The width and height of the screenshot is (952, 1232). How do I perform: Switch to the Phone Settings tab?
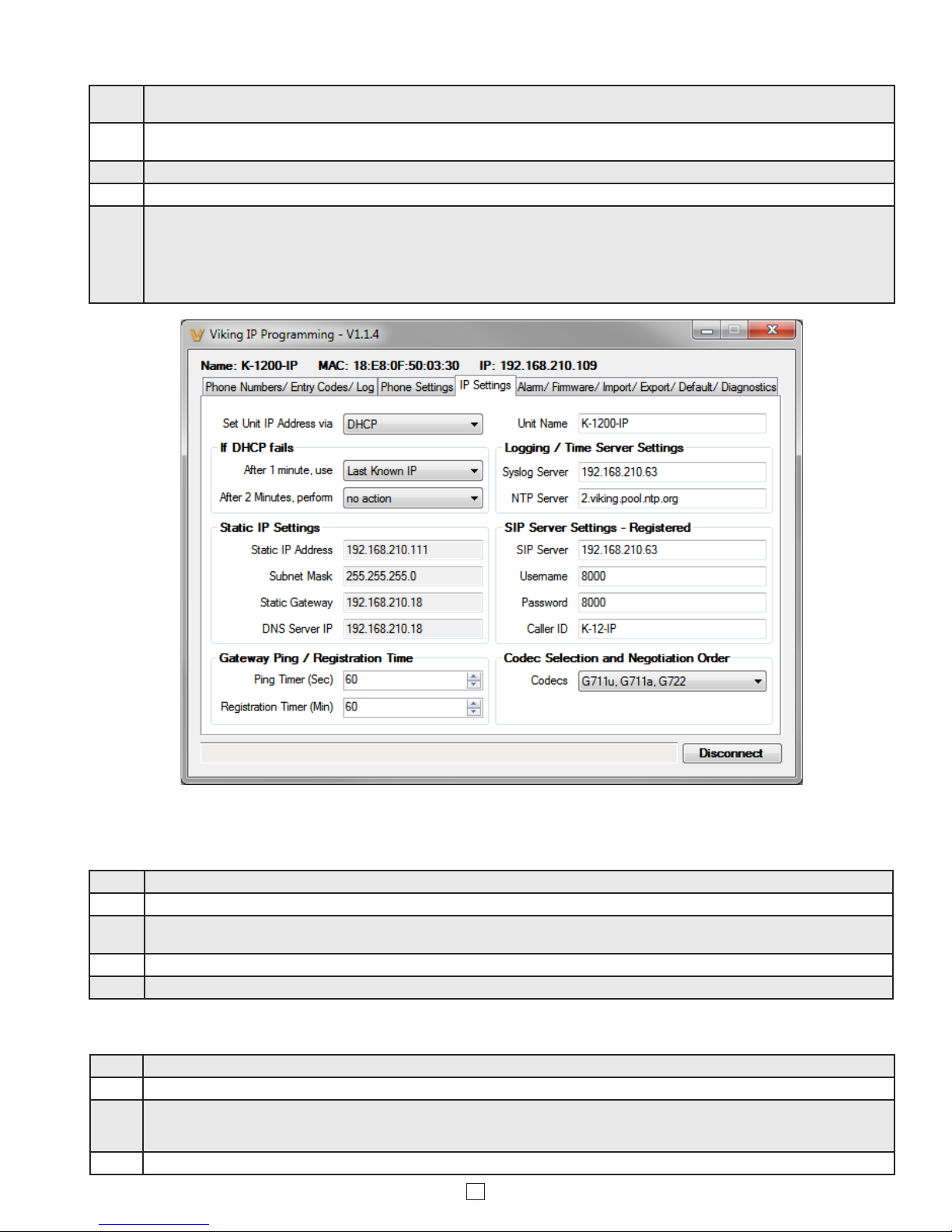[x=417, y=387]
